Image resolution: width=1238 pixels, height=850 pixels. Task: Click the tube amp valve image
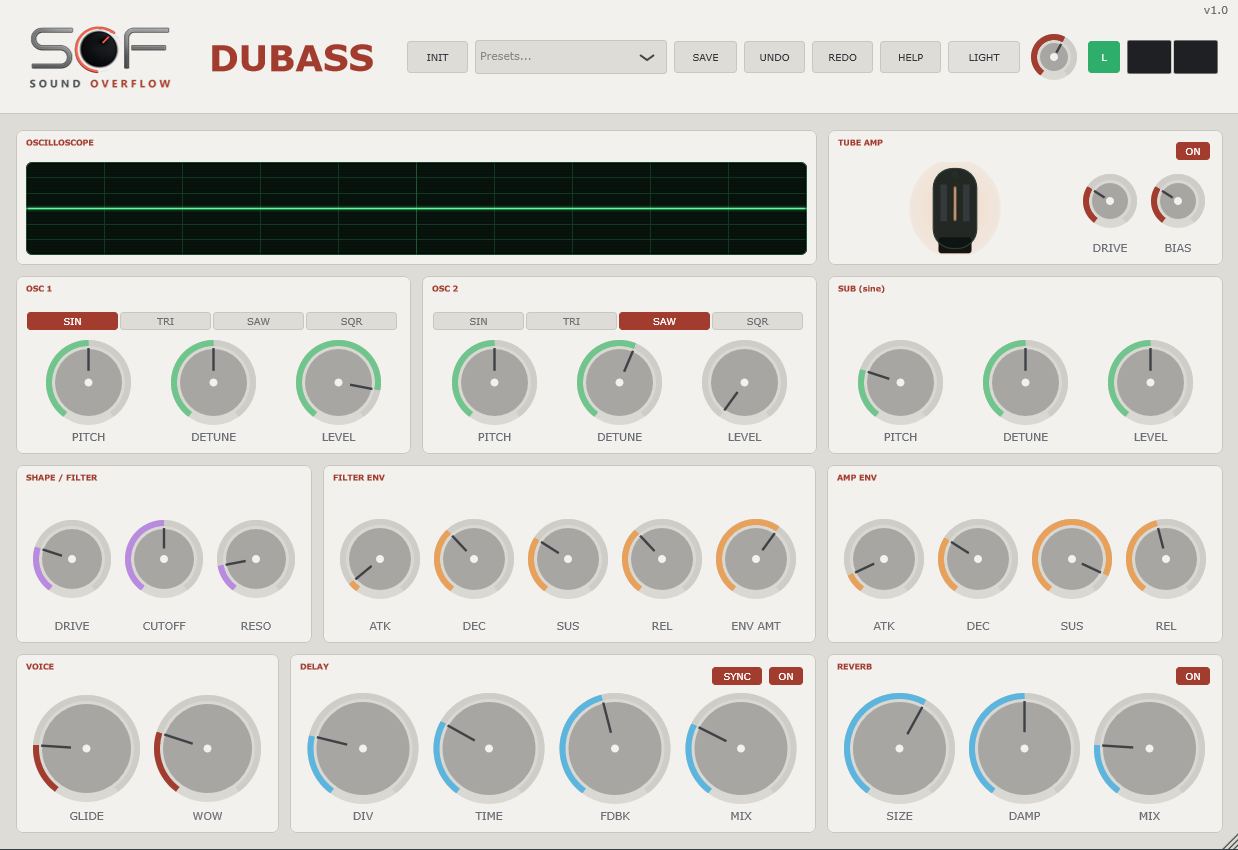[955, 209]
